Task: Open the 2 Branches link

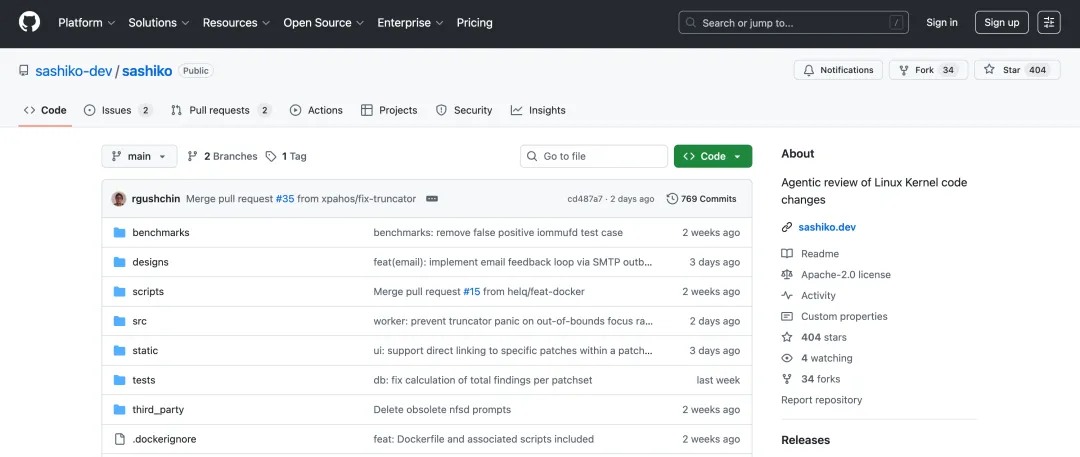Action: click(x=222, y=156)
